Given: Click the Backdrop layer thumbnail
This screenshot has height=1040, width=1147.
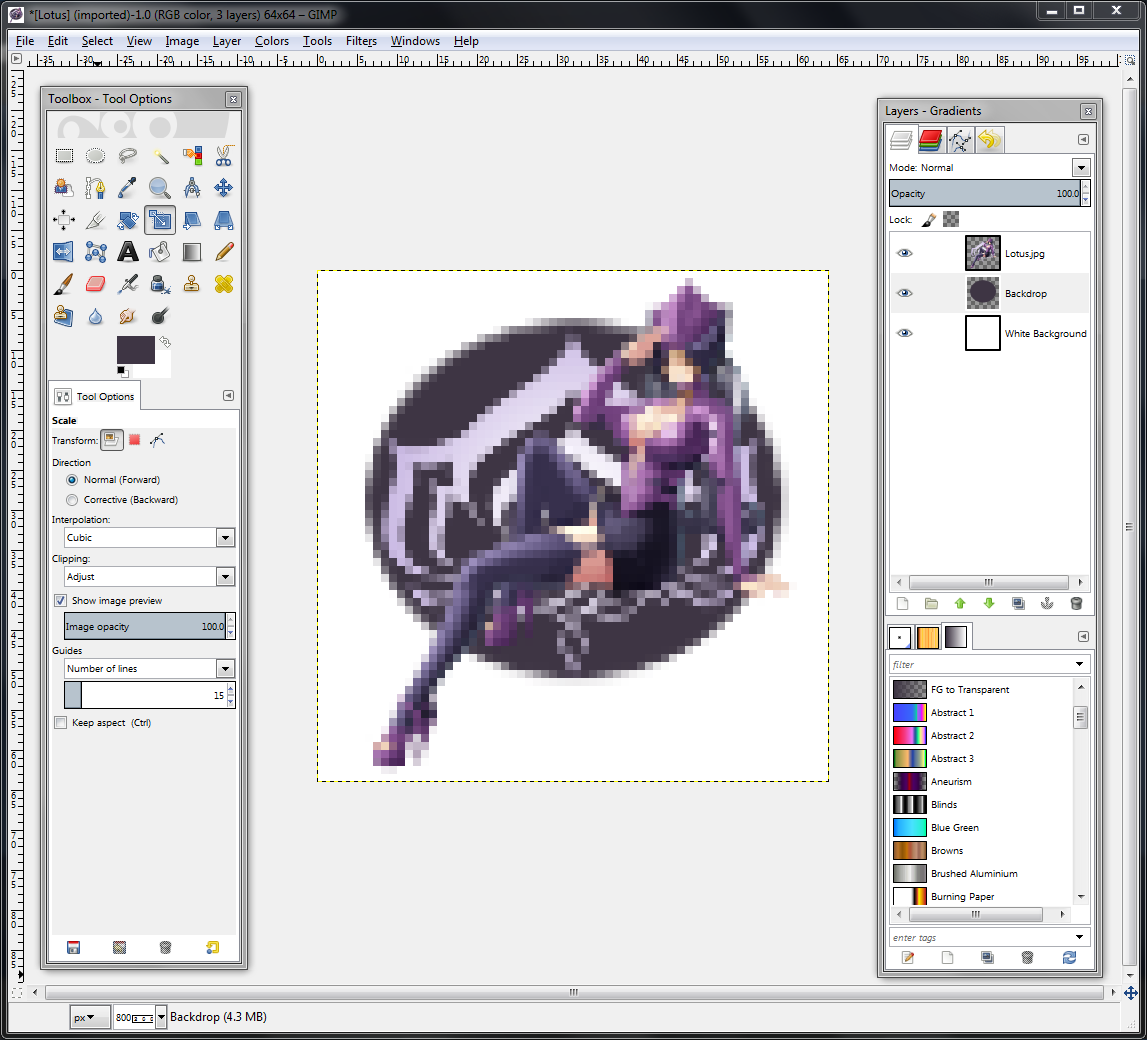Looking at the screenshot, I should pyautogui.click(x=982, y=293).
